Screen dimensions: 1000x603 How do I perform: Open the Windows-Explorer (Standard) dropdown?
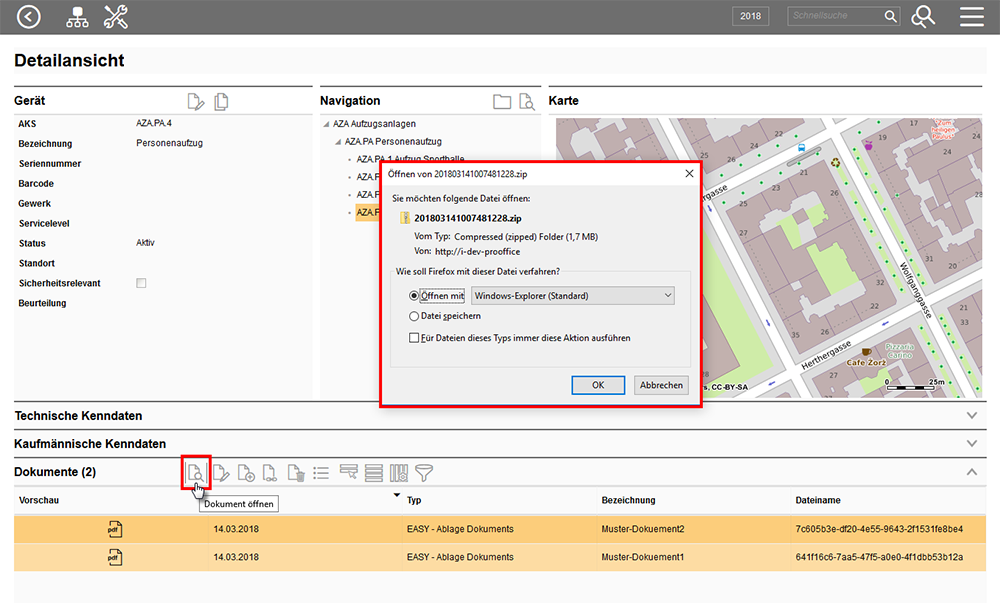(x=572, y=296)
